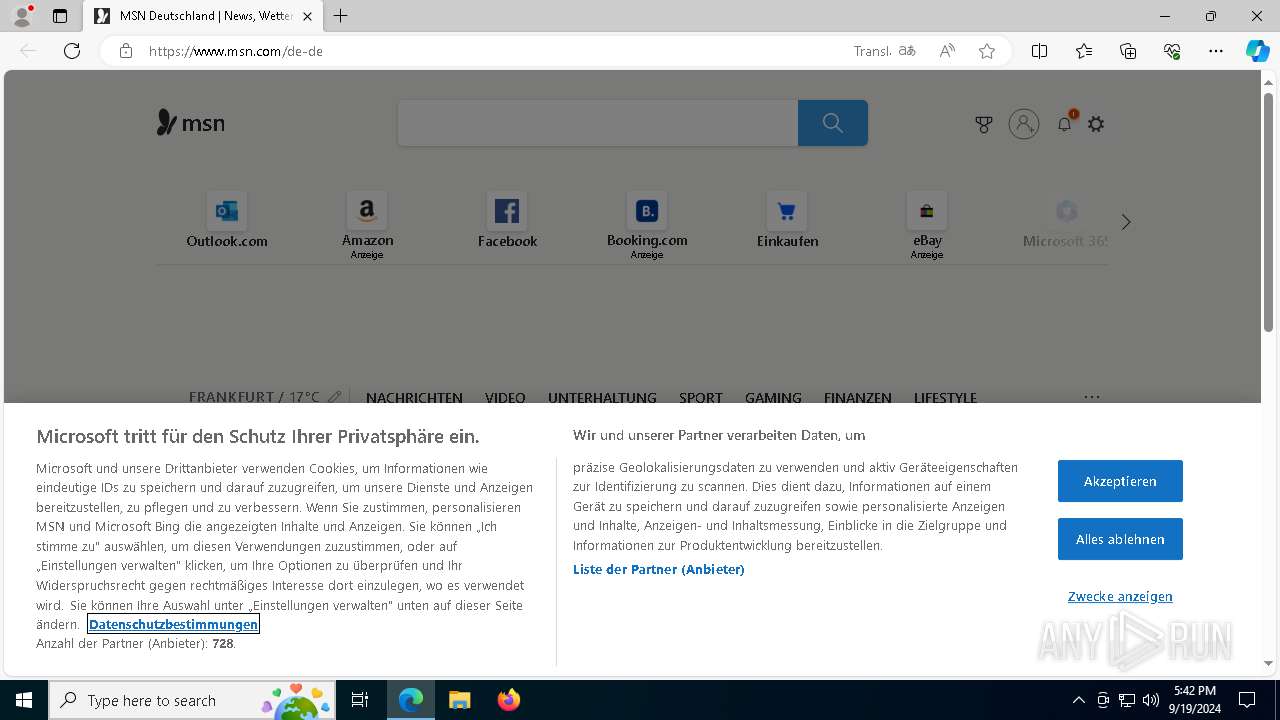1280x720 pixels.
Task: Open the Microsoft 365 shortcut
Action: click(x=1066, y=221)
